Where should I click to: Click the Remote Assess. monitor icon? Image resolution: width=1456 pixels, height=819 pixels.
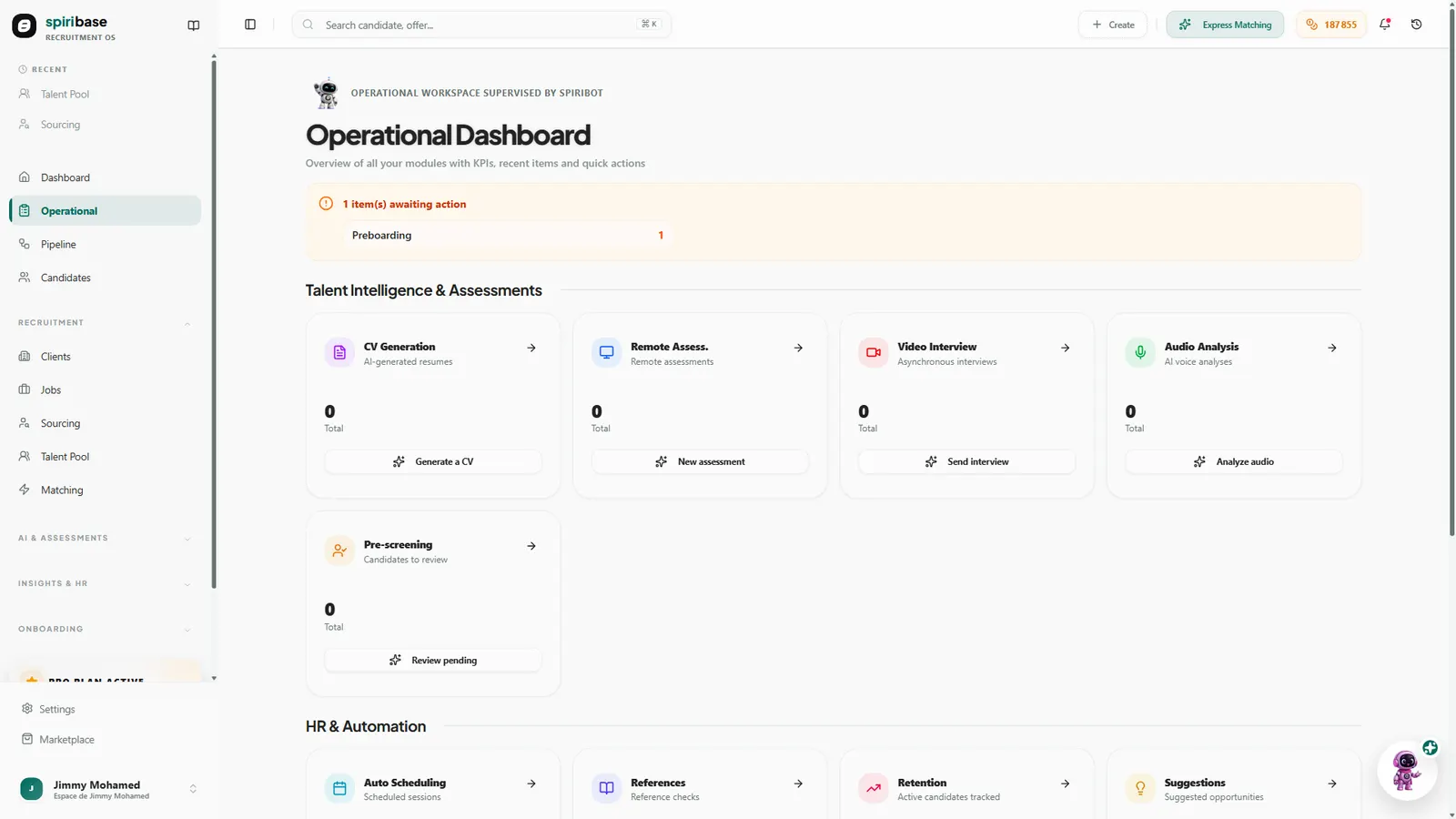[606, 352]
